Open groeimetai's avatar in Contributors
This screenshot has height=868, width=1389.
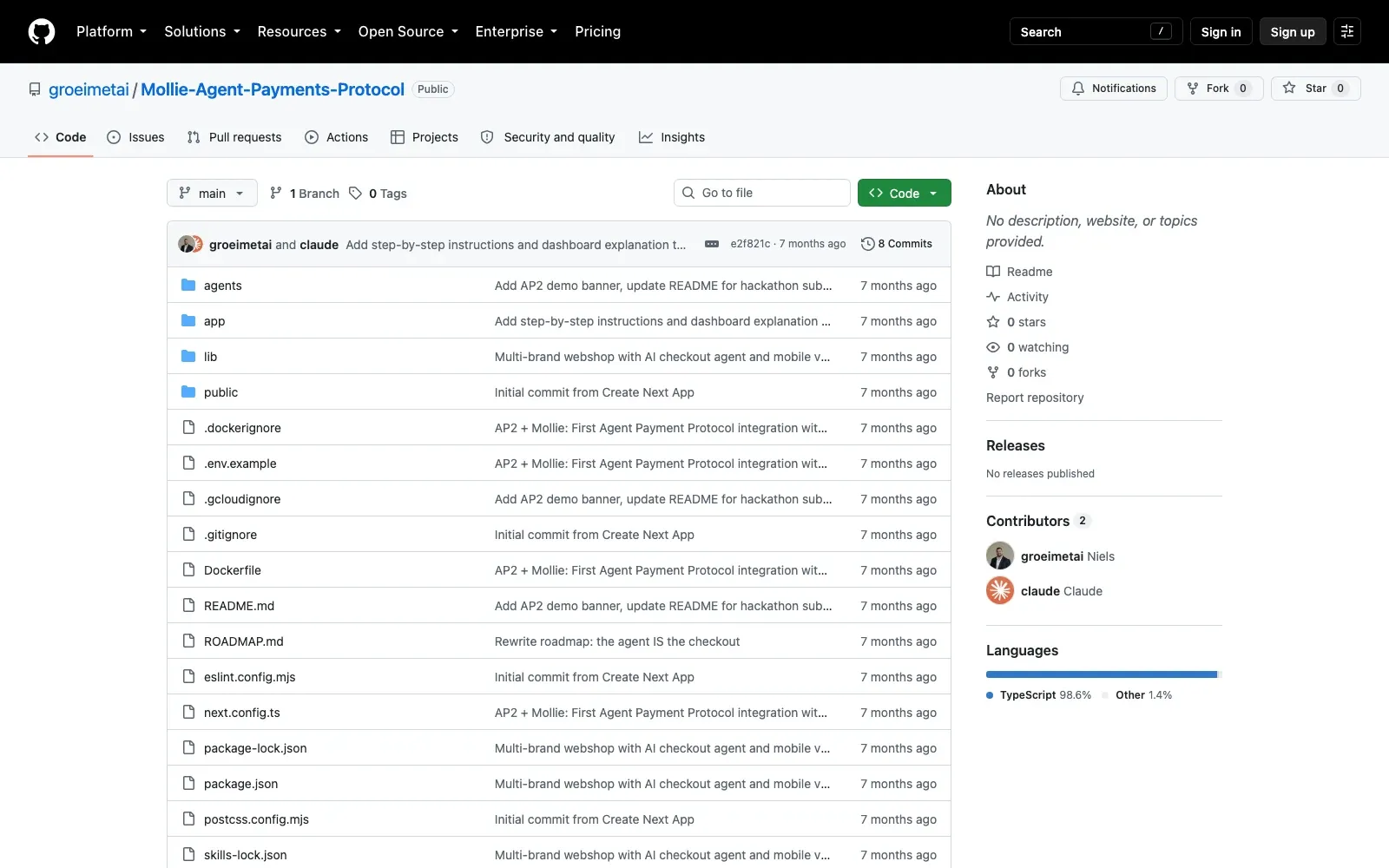click(1000, 556)
